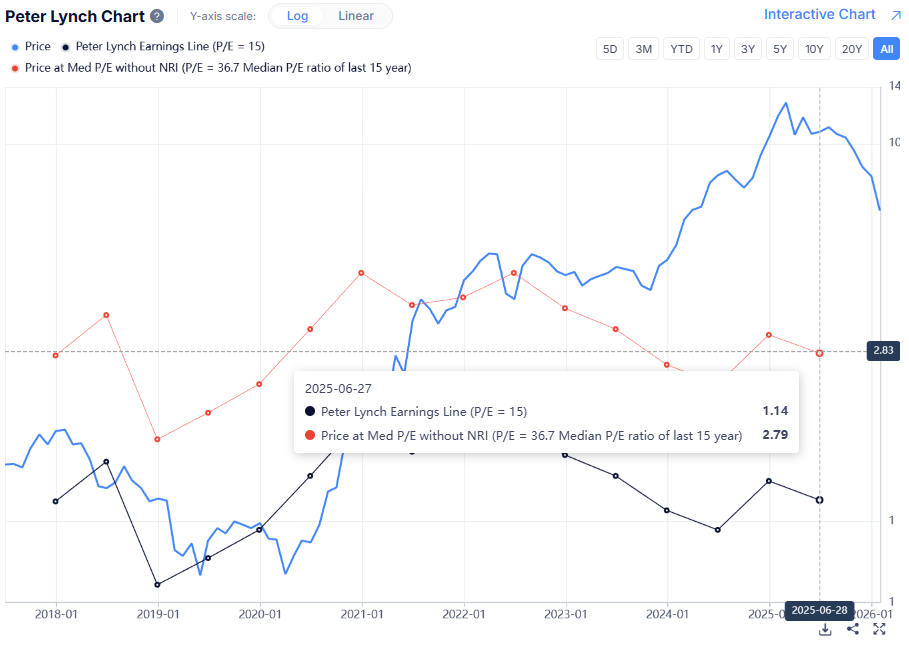
Task: Expand chart to fullscreen
Action: tap(880, 629)
